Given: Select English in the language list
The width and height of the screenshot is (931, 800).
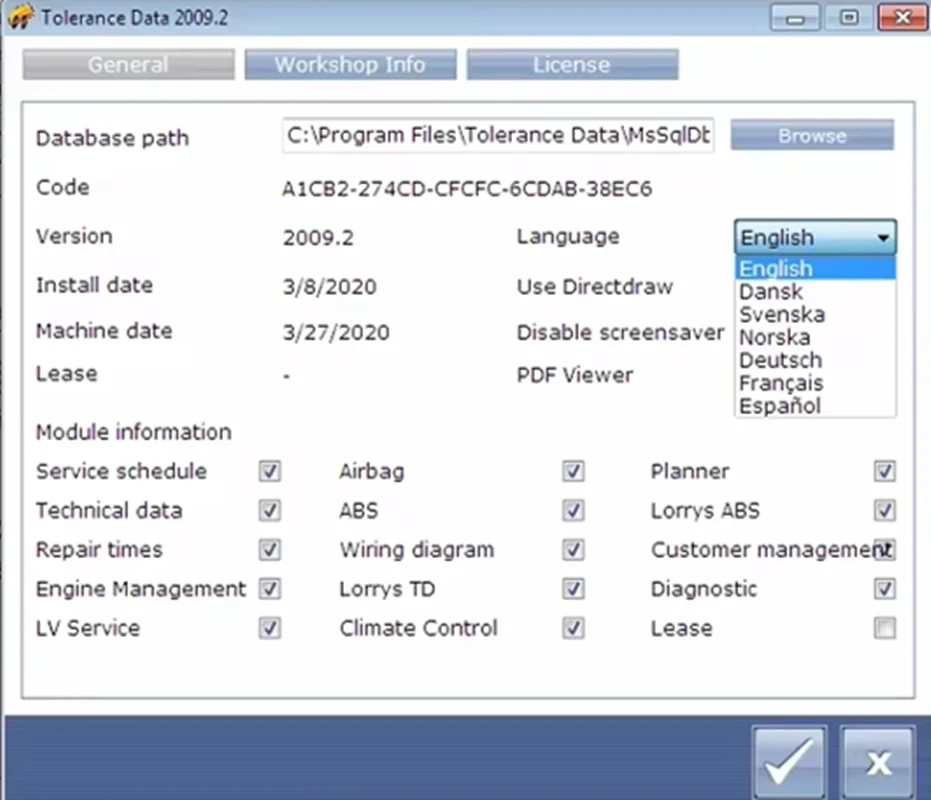Looking at the screenshot, I should click(x=815, y=268).
